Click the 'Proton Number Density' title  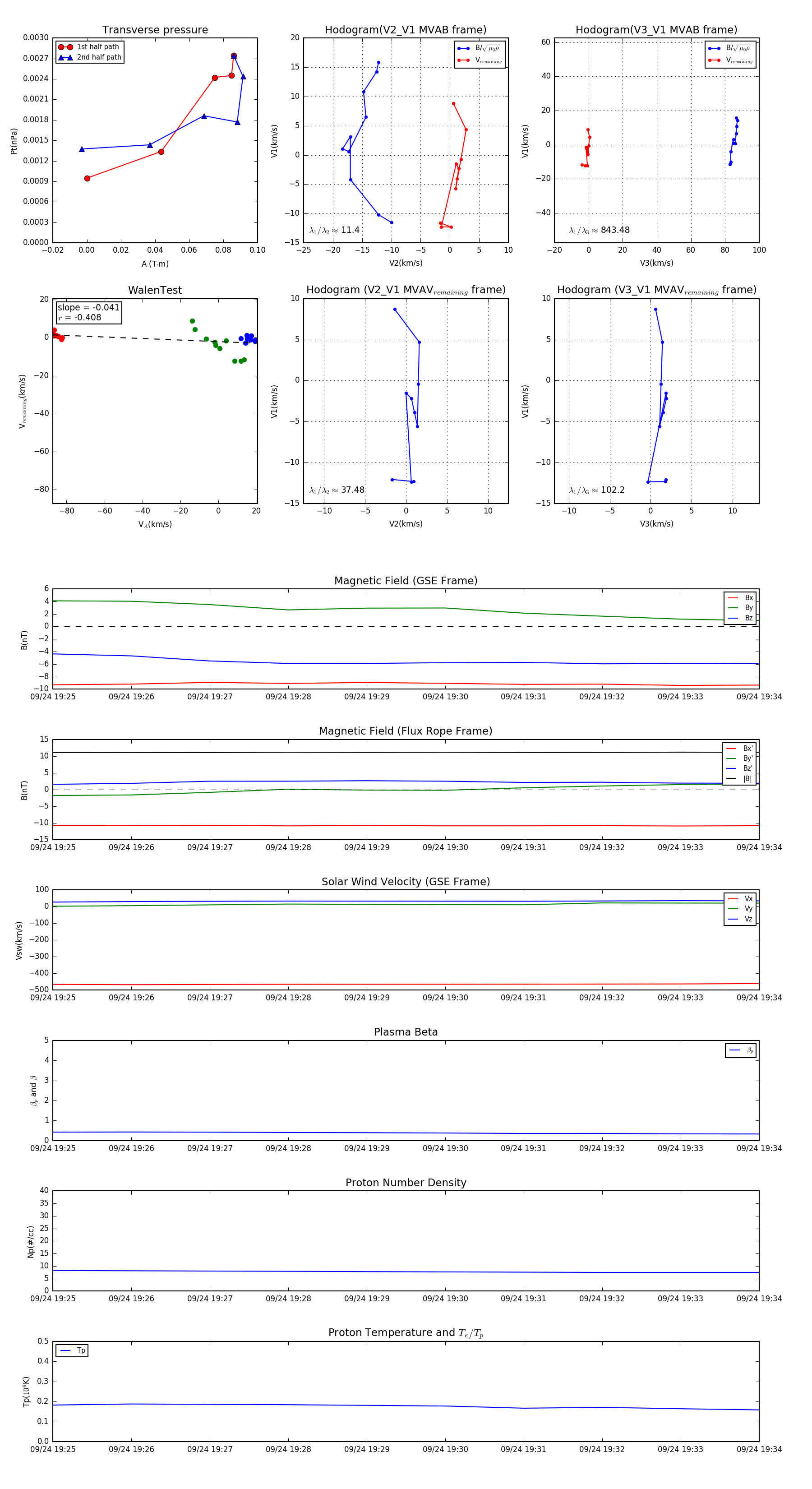pyautogui.click(x=406, y=1182)
